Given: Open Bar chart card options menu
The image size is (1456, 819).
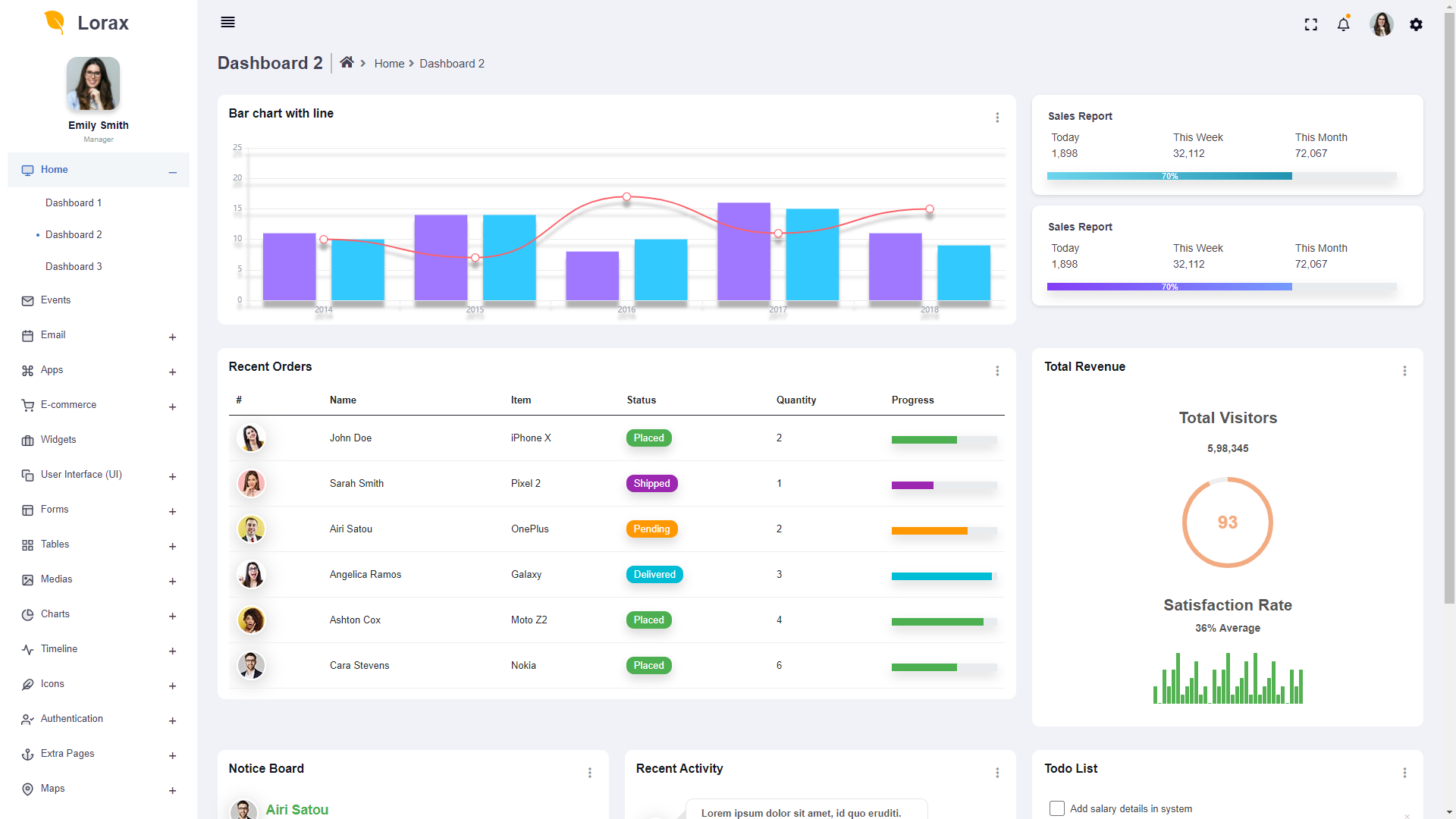Looking at the screenshot, I should click(x=997, y=118).
